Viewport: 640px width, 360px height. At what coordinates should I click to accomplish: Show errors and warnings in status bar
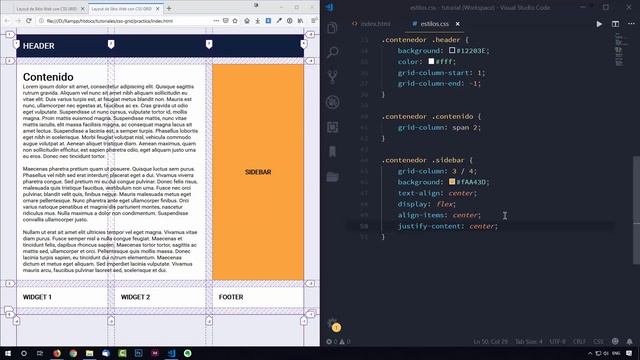[338, 341]
